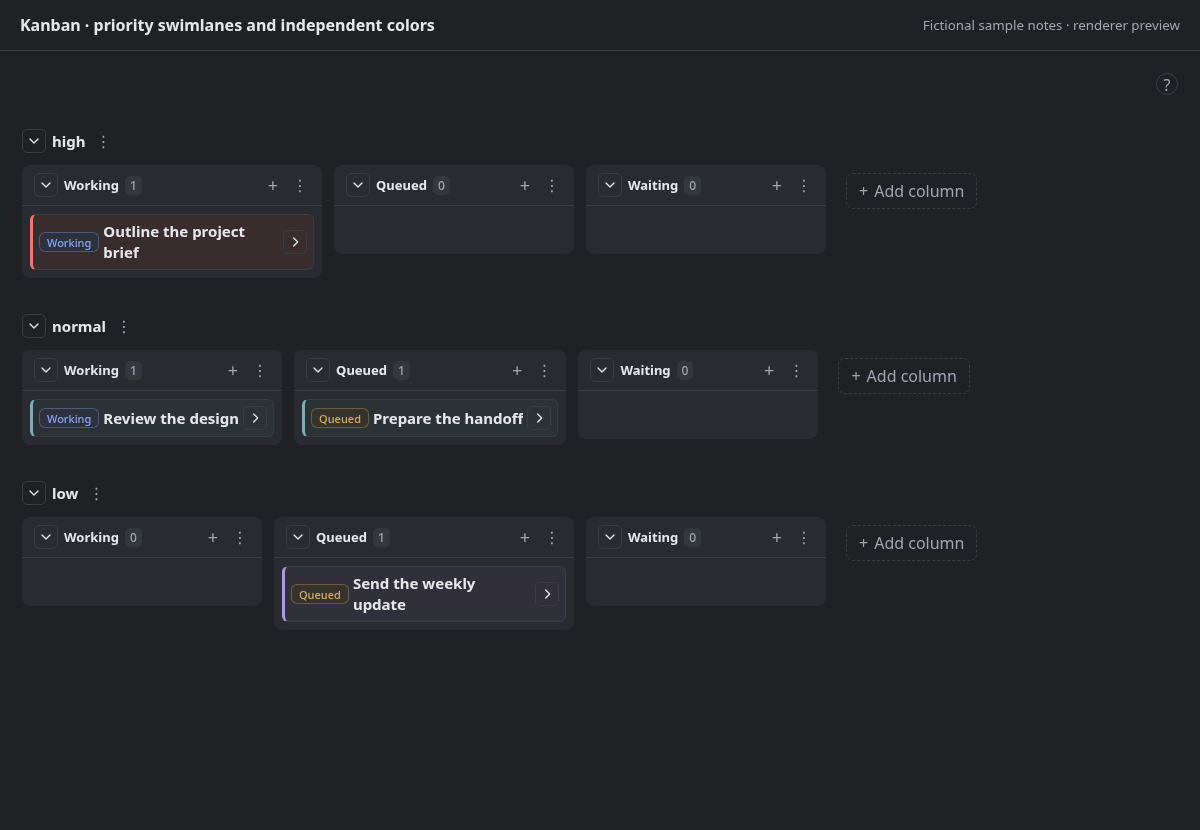
Task: Collapse Working column in high lane
Action: click(x=46, y=185)
